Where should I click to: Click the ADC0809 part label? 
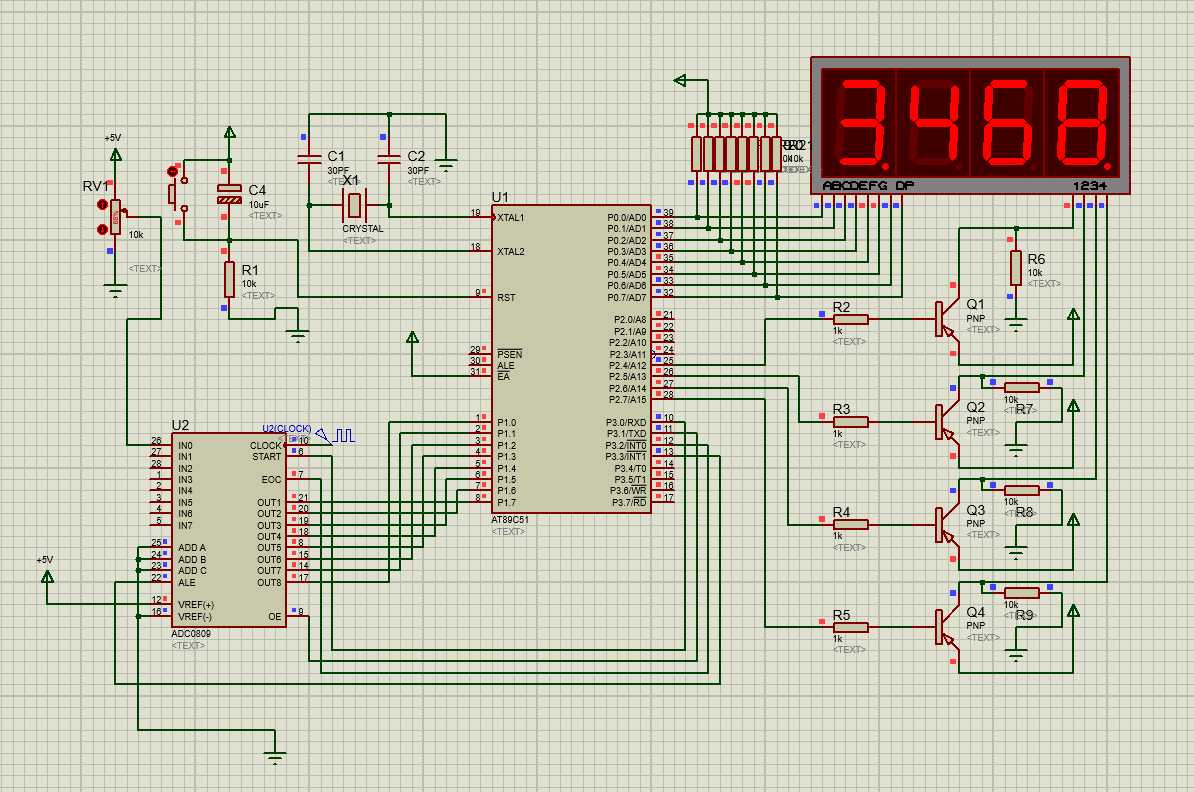click(x=191, y=634)
